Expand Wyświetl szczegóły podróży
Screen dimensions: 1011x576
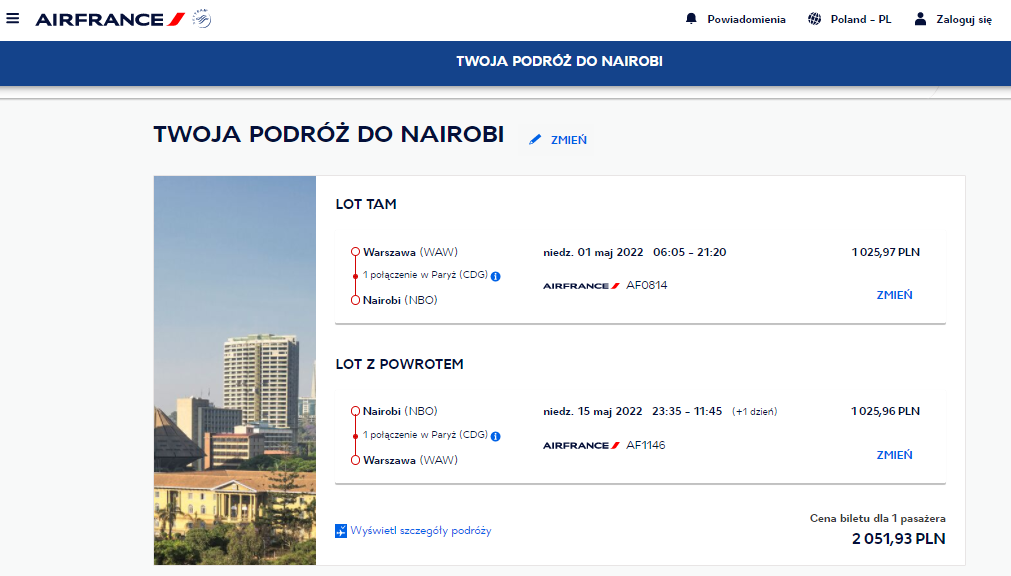click(x=420, y=531)
